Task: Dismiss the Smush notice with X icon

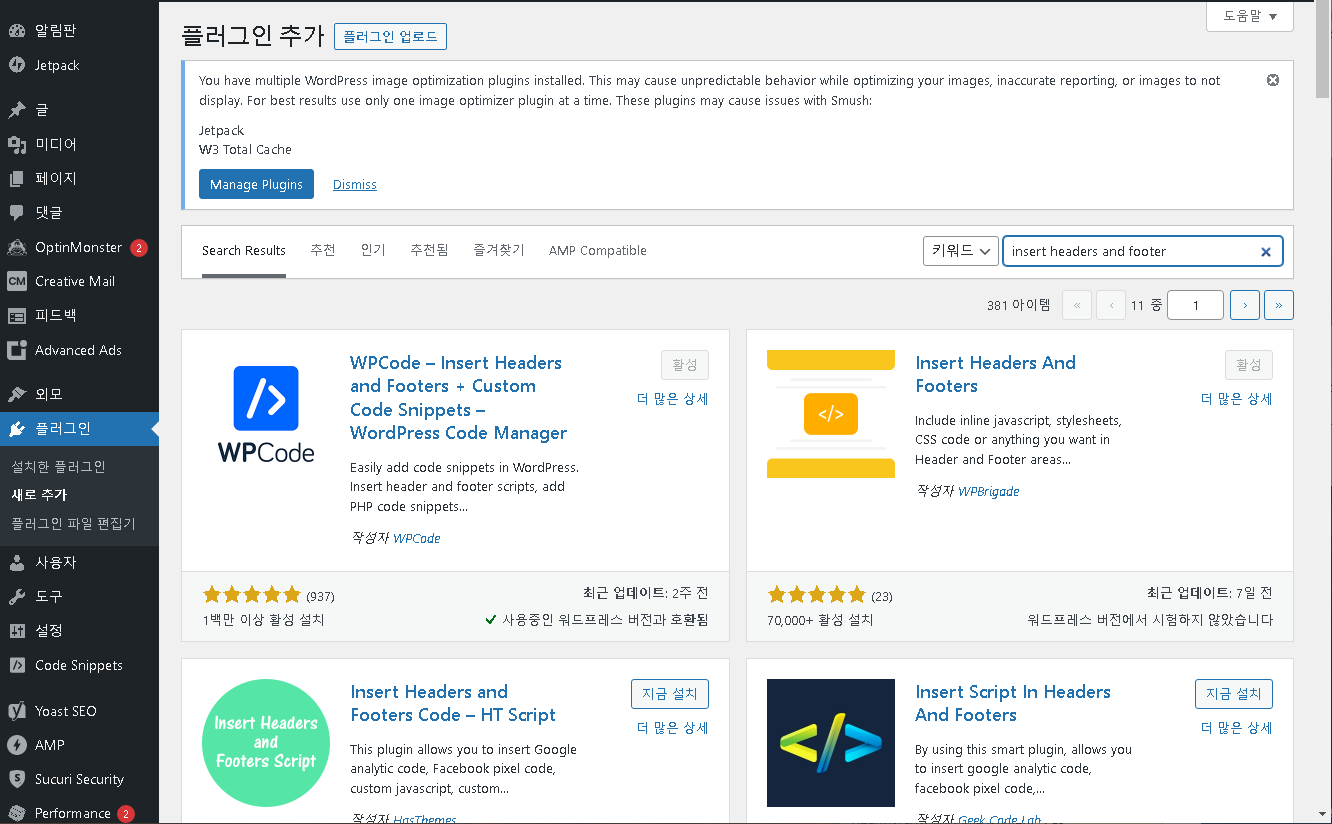Action: (x=1273, y=80)
